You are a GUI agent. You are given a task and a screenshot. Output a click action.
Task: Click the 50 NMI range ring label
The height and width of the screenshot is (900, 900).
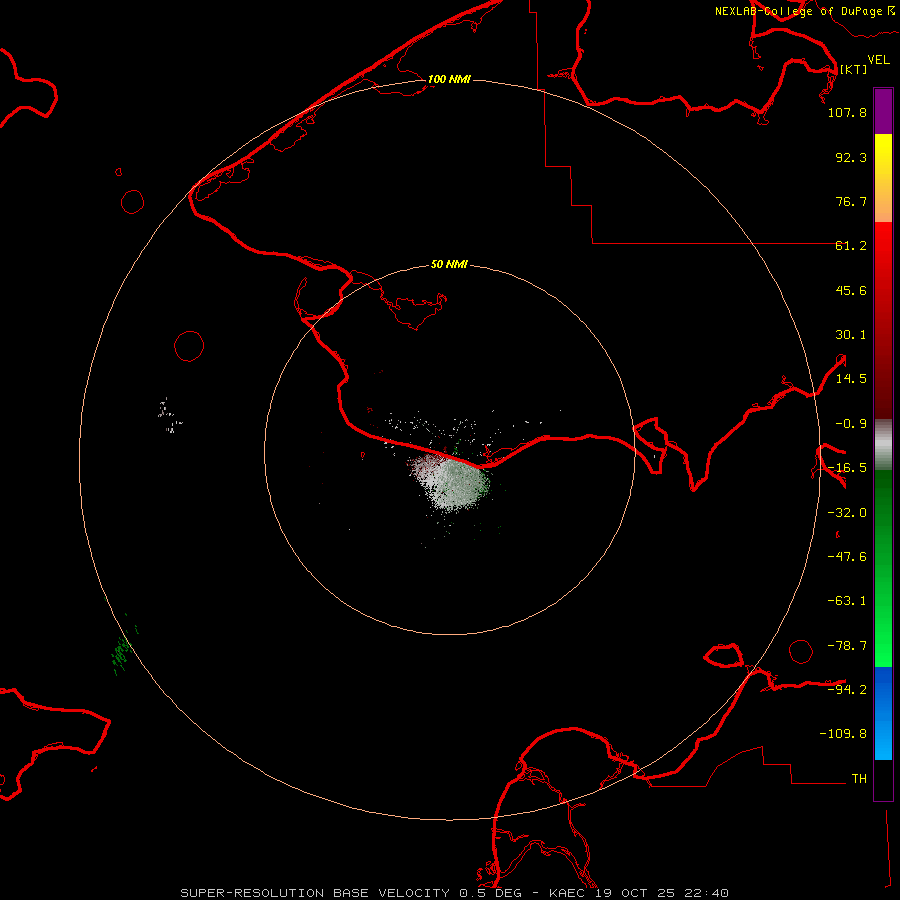[x=449, y=265]
